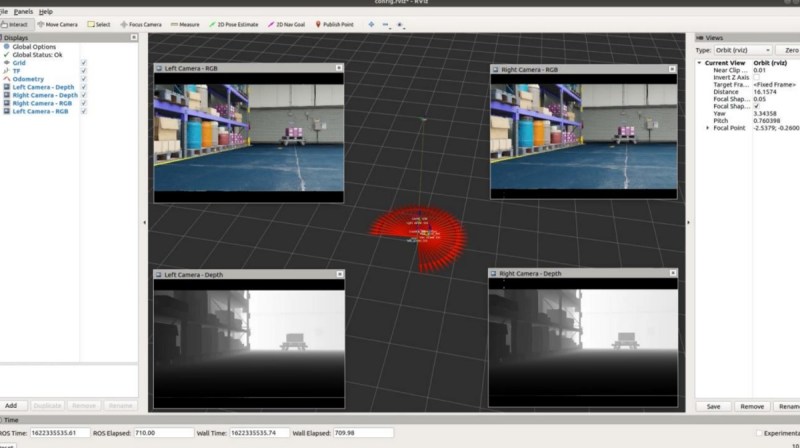Image resolution: width=800 pixels, height=448 pixels.
Task: Activate the Focus Camera tool
Action: tap(141, 24)
